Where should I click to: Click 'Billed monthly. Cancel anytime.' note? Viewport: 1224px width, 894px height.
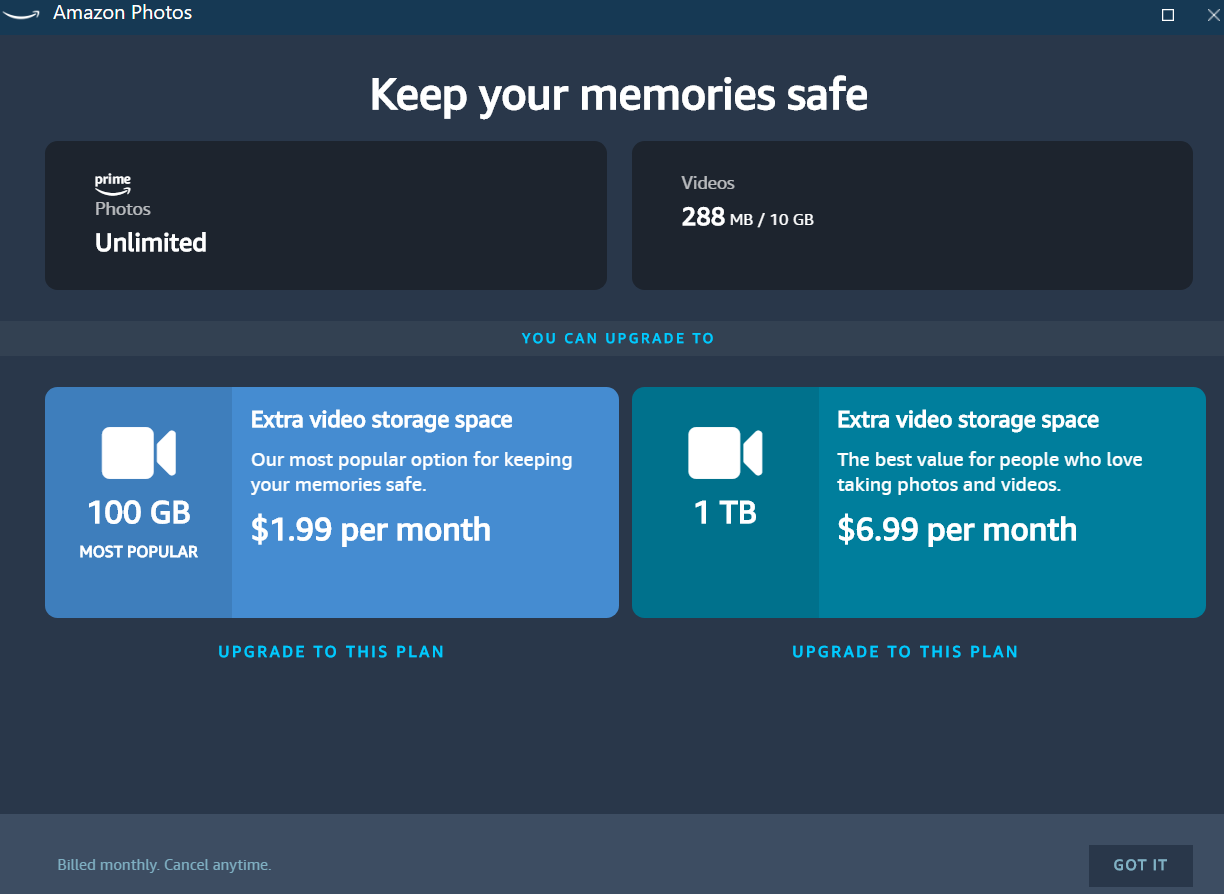click(164, 865)
